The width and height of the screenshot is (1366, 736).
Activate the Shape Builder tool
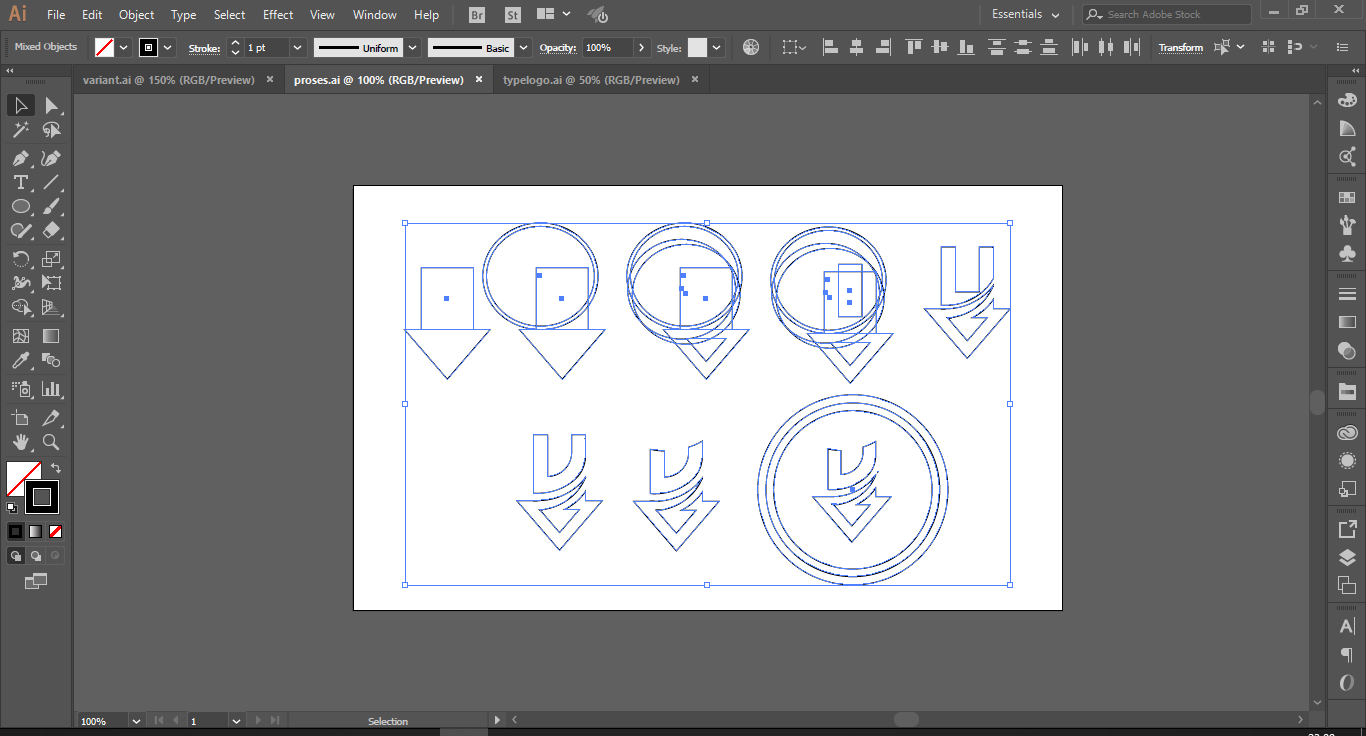pos(21,308)
